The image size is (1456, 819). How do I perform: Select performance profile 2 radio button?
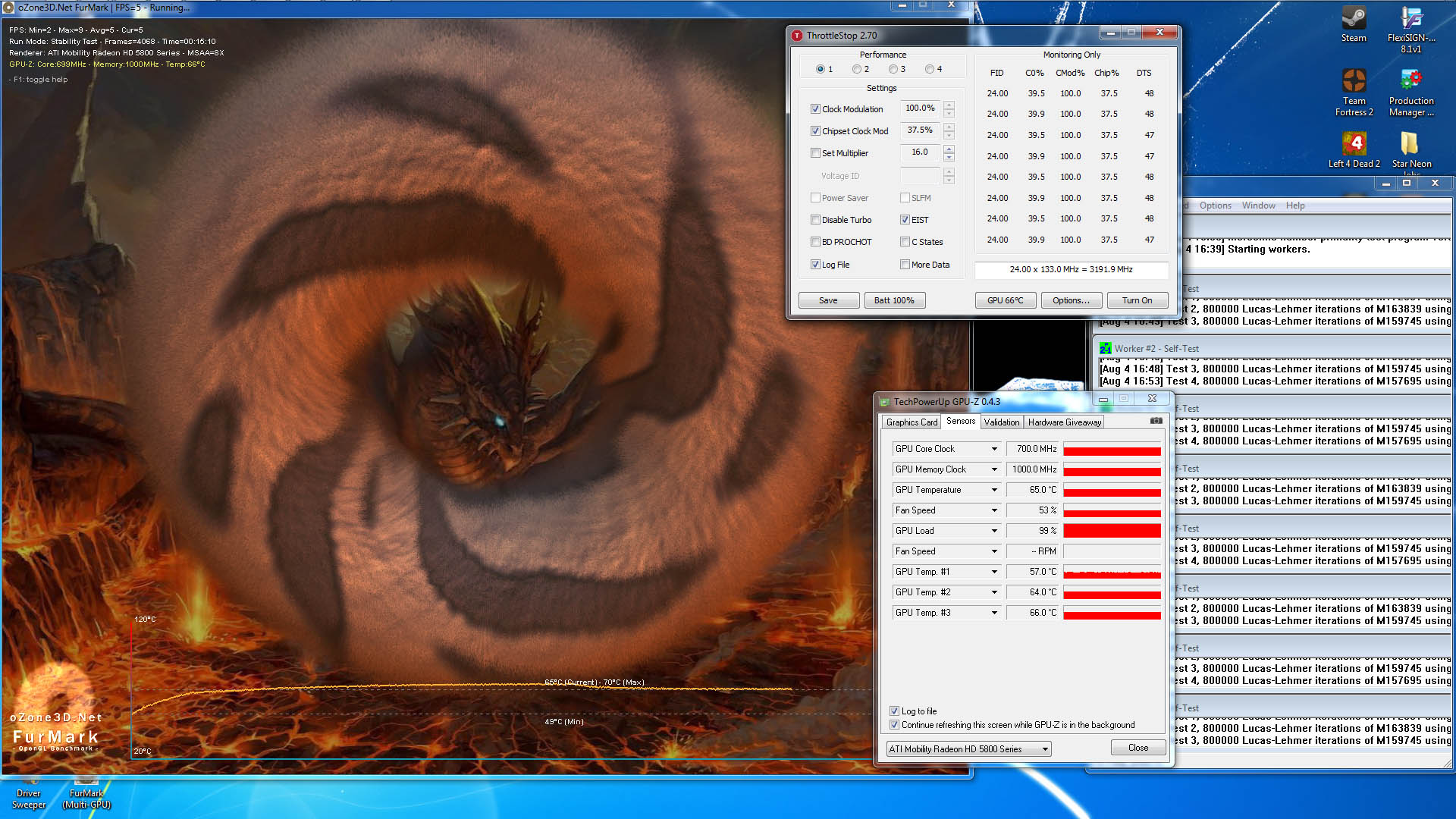coord(856,69)
